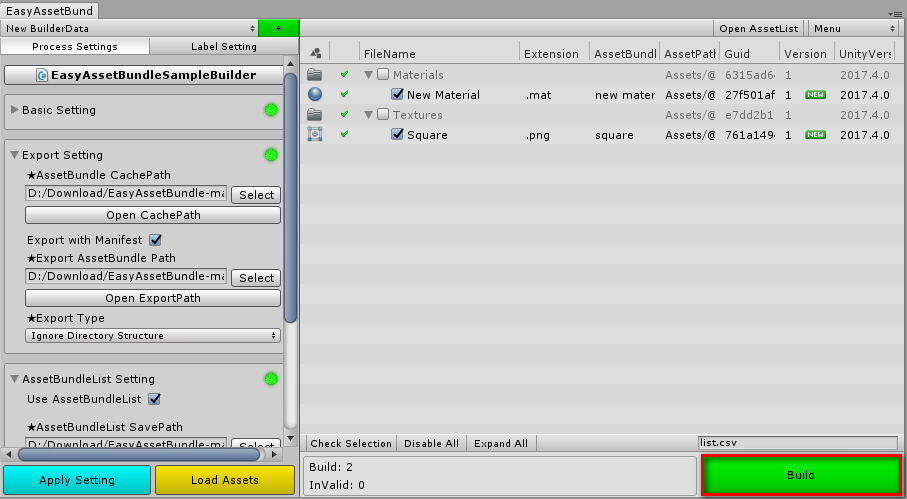Screen dimensions: 907x499
Task: Collapse the Textures folder tree arrow
Action: (368, 114)
